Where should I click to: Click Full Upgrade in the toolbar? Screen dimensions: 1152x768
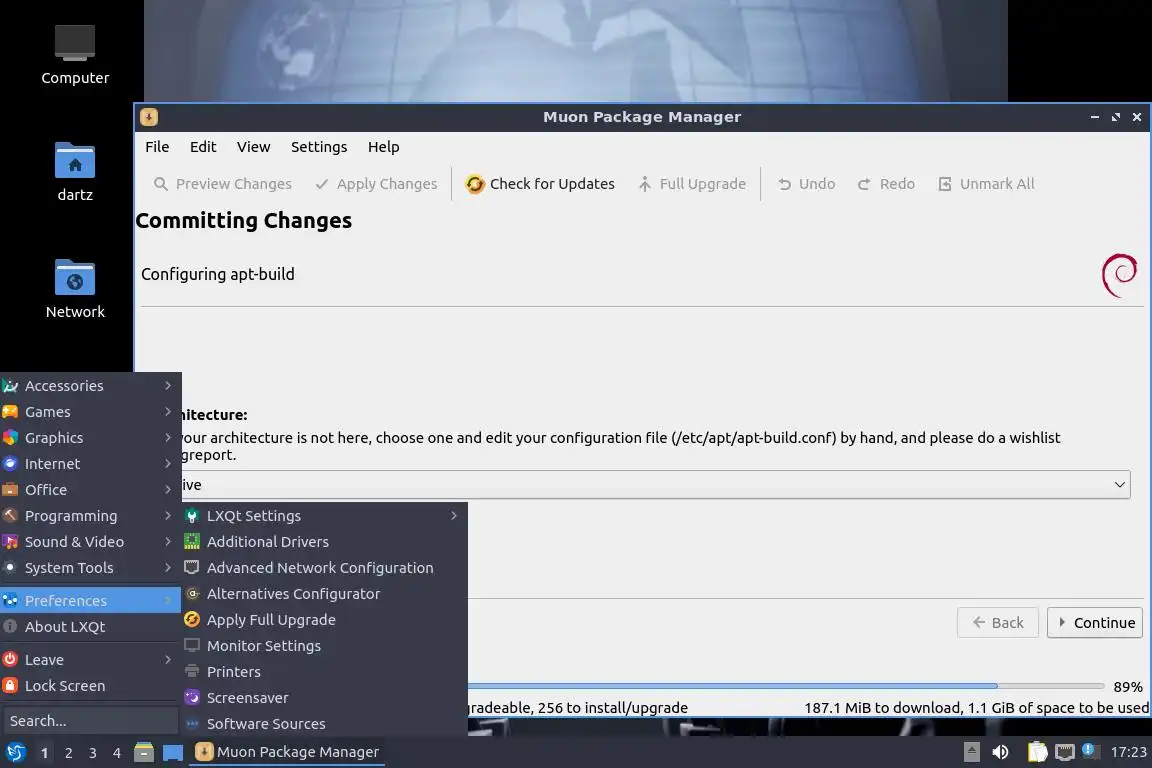coord(691,184)
